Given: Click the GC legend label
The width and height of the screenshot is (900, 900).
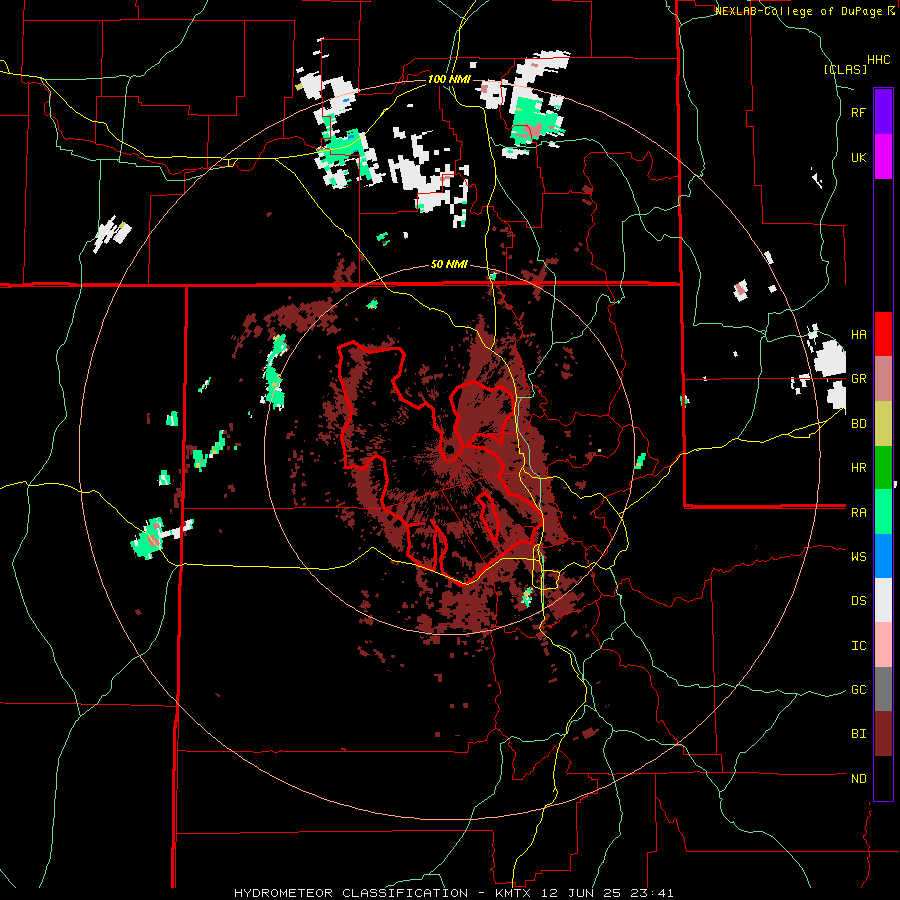Looking at the screenshot, I should click(858, 690).
